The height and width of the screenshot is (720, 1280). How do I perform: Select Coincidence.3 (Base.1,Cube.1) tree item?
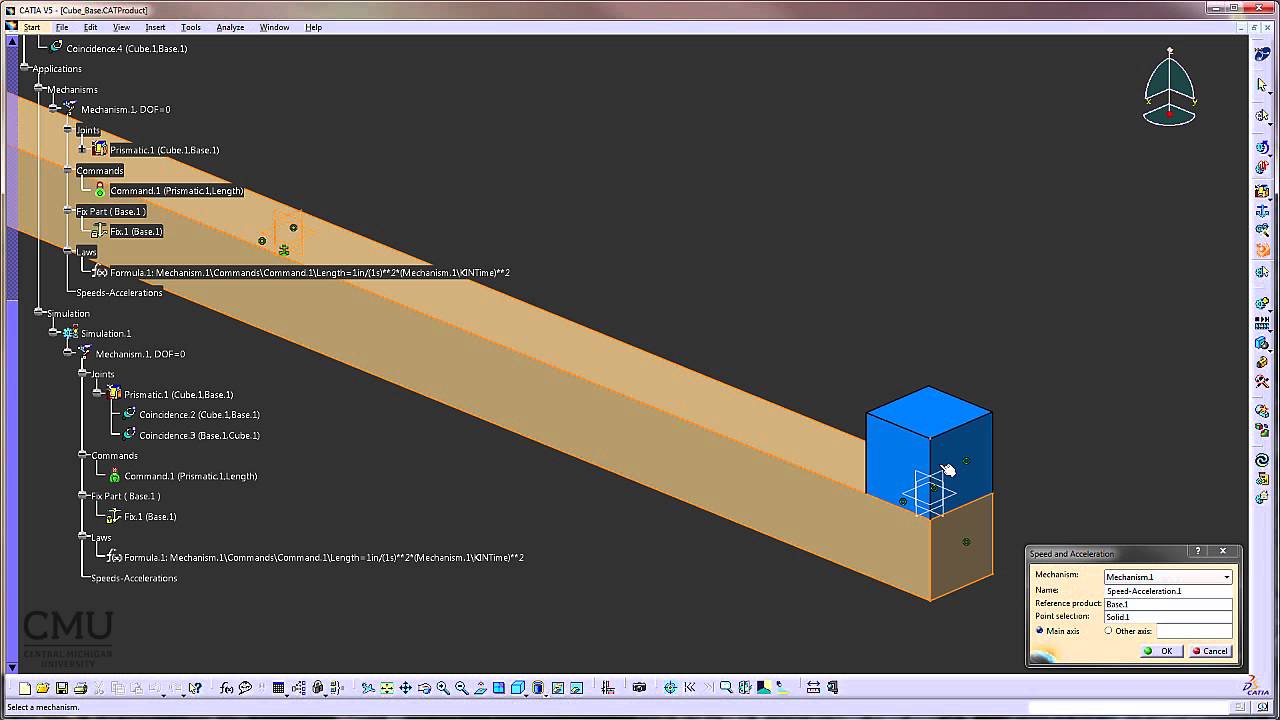pos(199,435)
